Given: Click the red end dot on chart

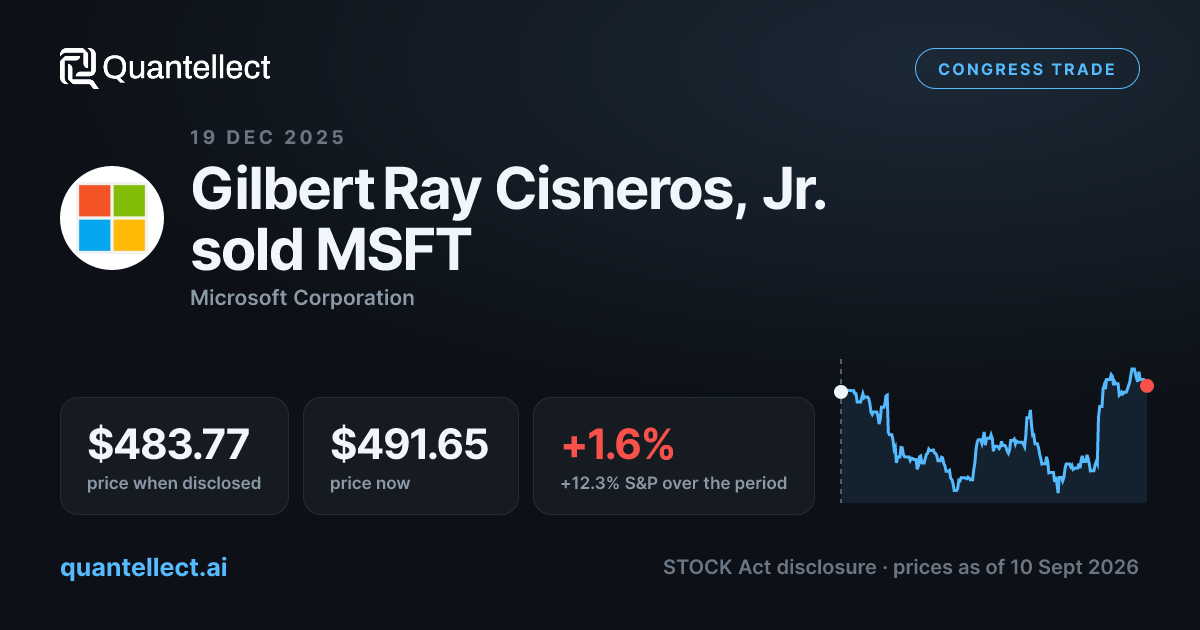Looking at the screenshot, I should 1147,386.
